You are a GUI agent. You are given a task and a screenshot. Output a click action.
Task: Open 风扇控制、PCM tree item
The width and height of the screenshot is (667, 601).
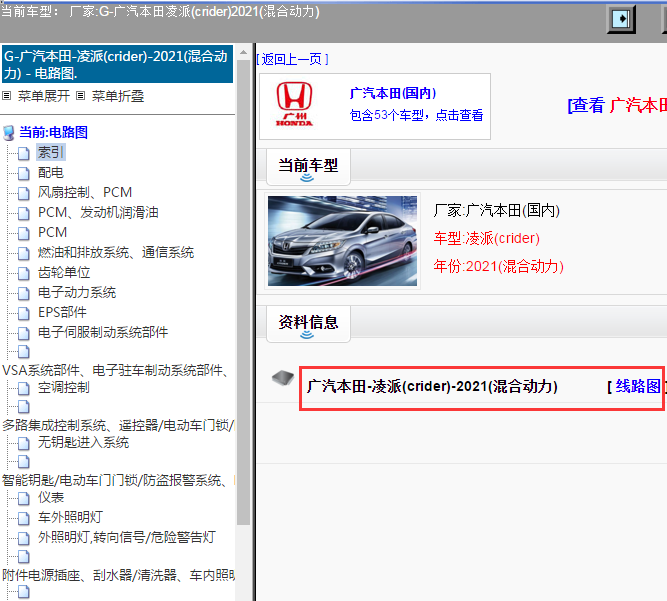click(x=85, y=192)
